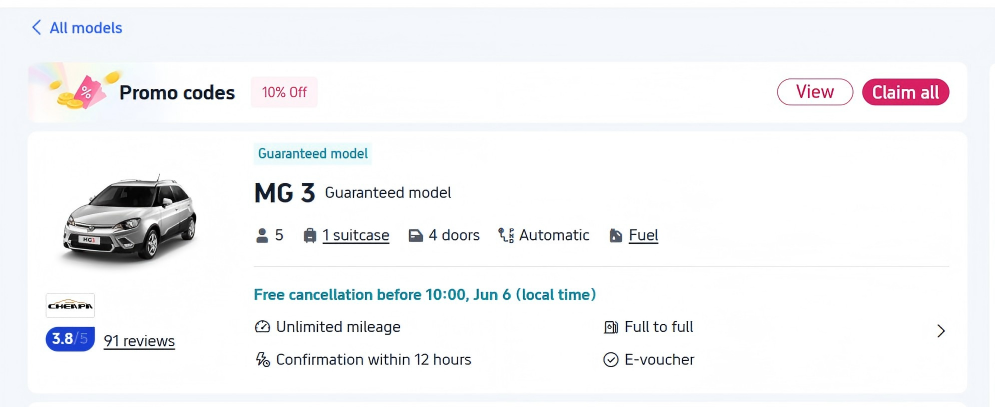The width and height of the screenshot is (995, 407).
Task: Open the 1 suitcase details link
Action: pos(355,236)
